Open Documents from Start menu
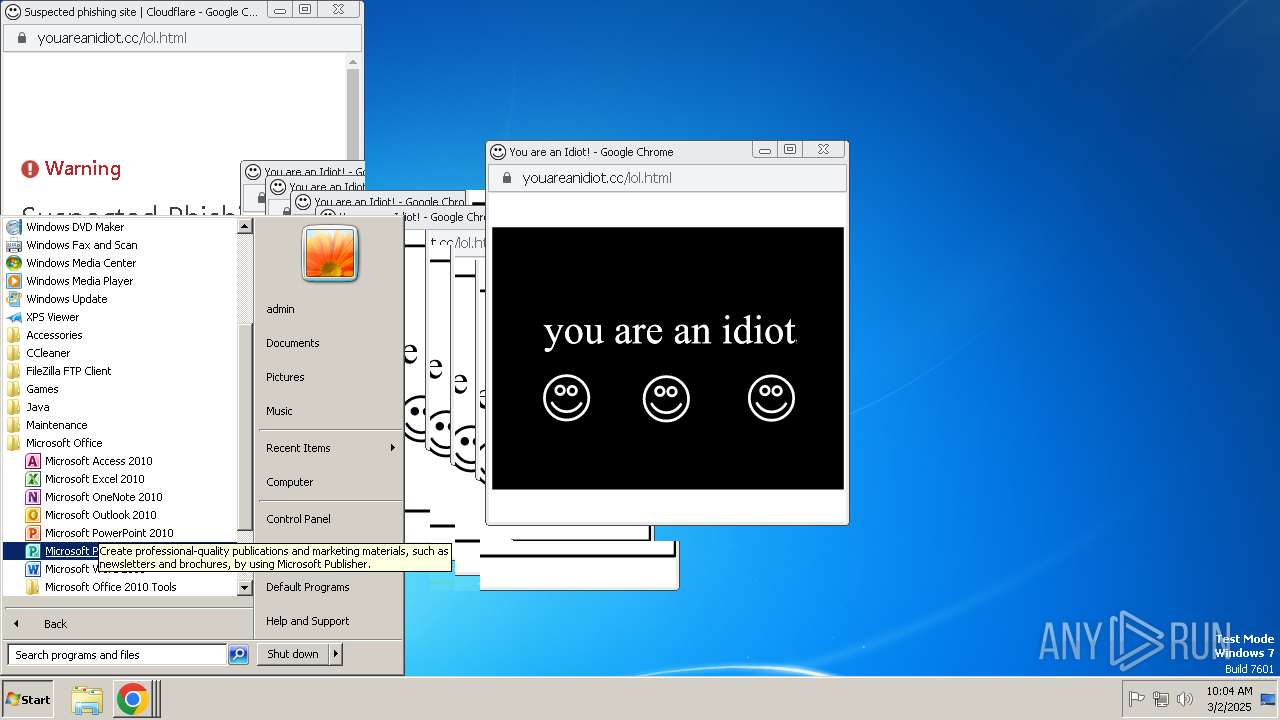The image size is (1280, 720). pos(292,343)
